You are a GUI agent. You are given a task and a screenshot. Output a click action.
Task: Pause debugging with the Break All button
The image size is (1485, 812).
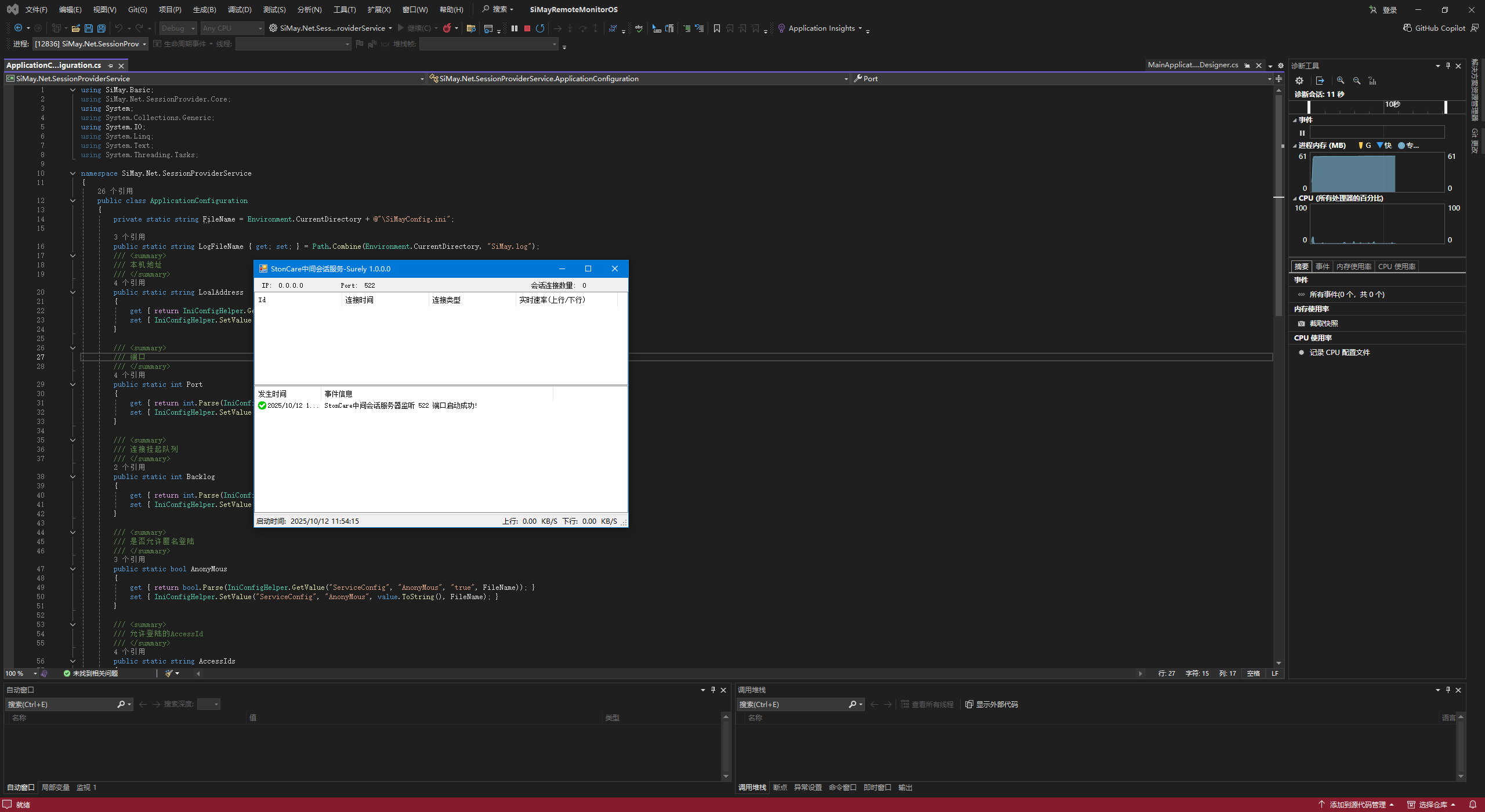coord(514,28)
